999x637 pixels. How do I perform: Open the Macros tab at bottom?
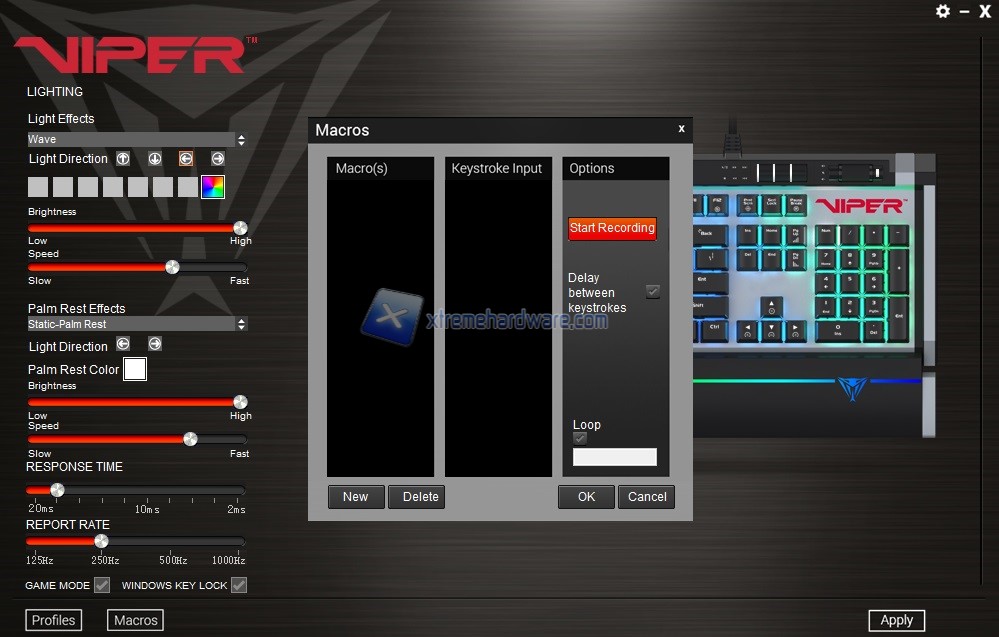pyautogui.click(x=136, y=620)
